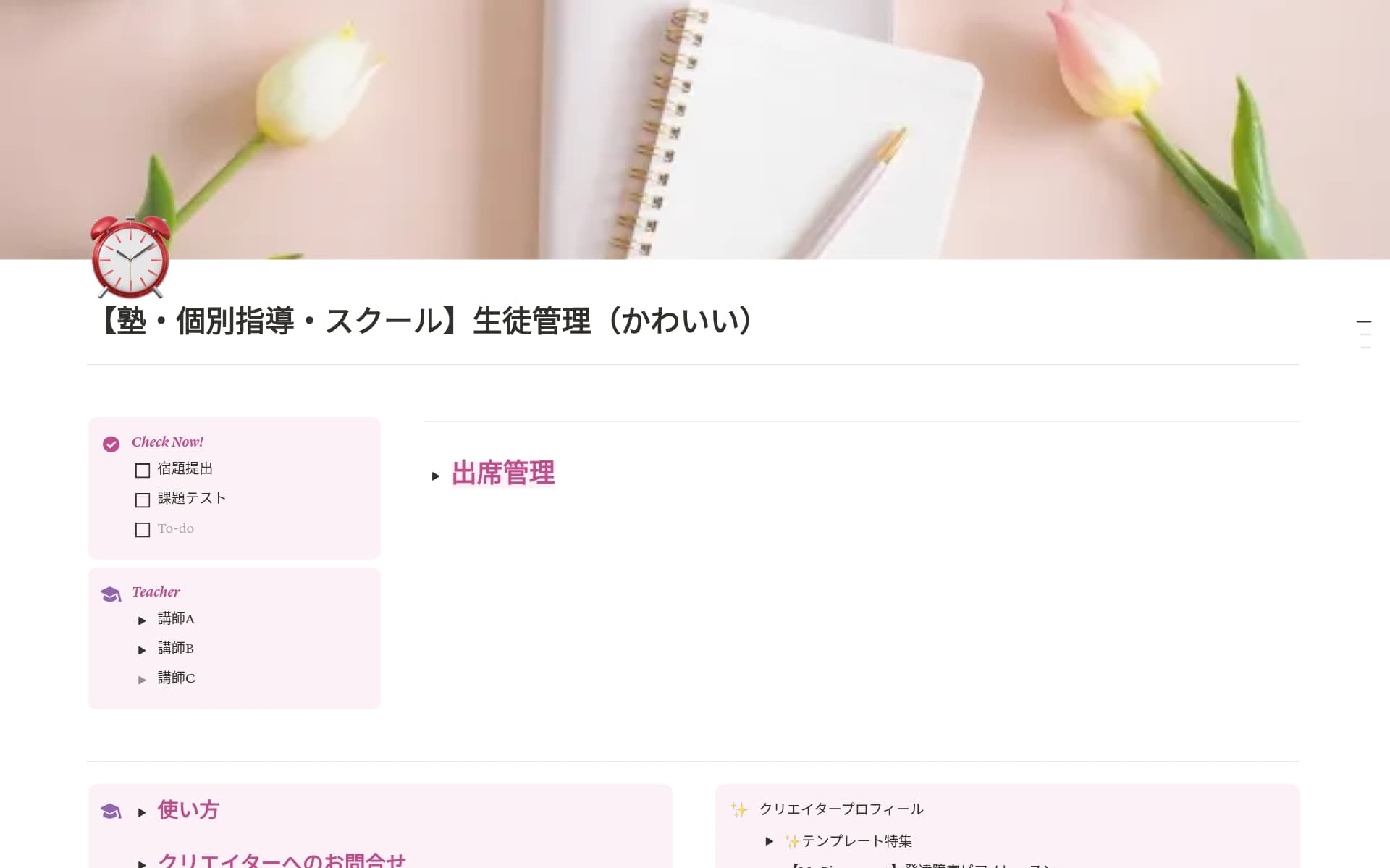Expand the 出席管理 toggle arrow
Image resolution: width=1390 pixels, height=868 pixels.
pos(435,476)
